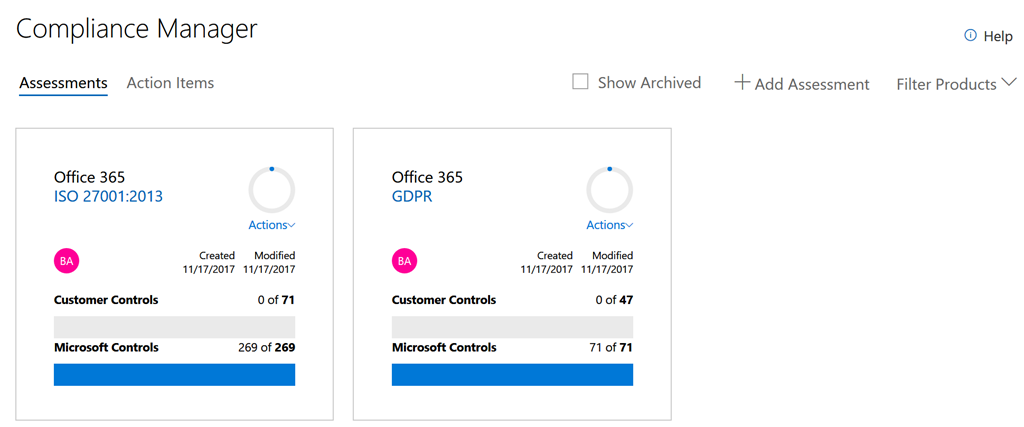Switch to the Action Items tab
The image size is (1024, 427).
click(170, 83)
